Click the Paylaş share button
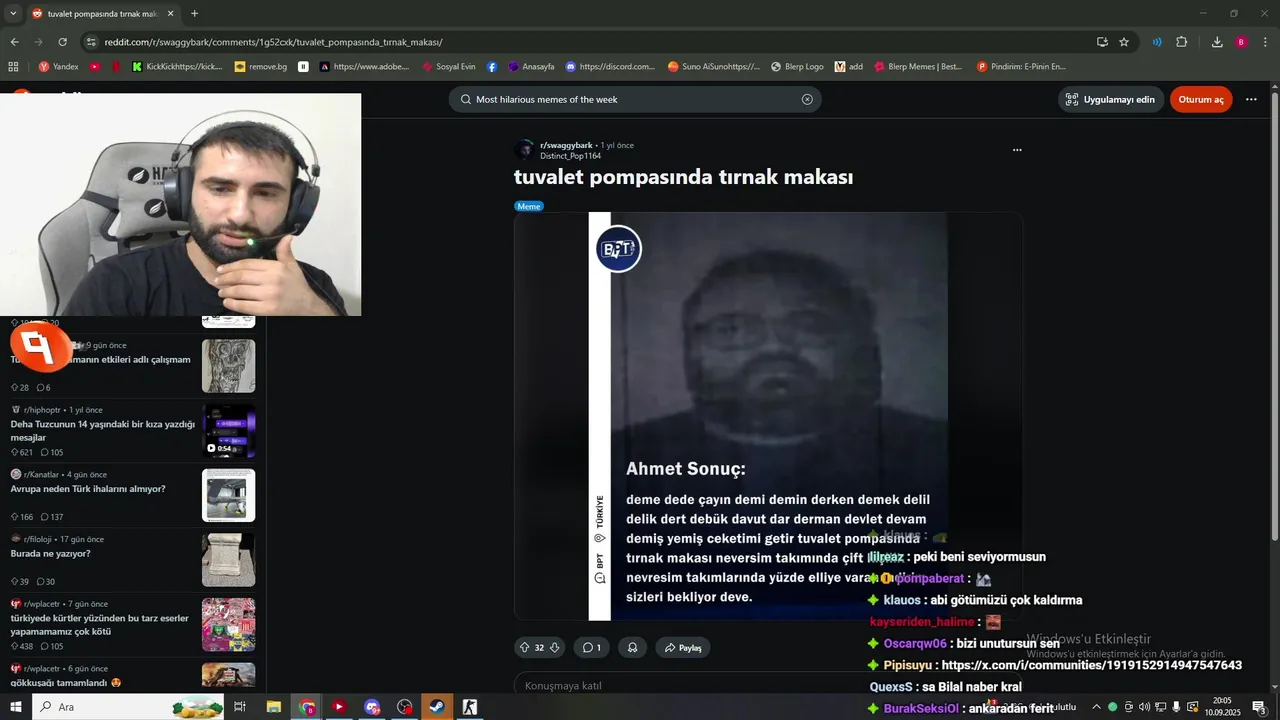1280x720 pixels. (683, 647)
